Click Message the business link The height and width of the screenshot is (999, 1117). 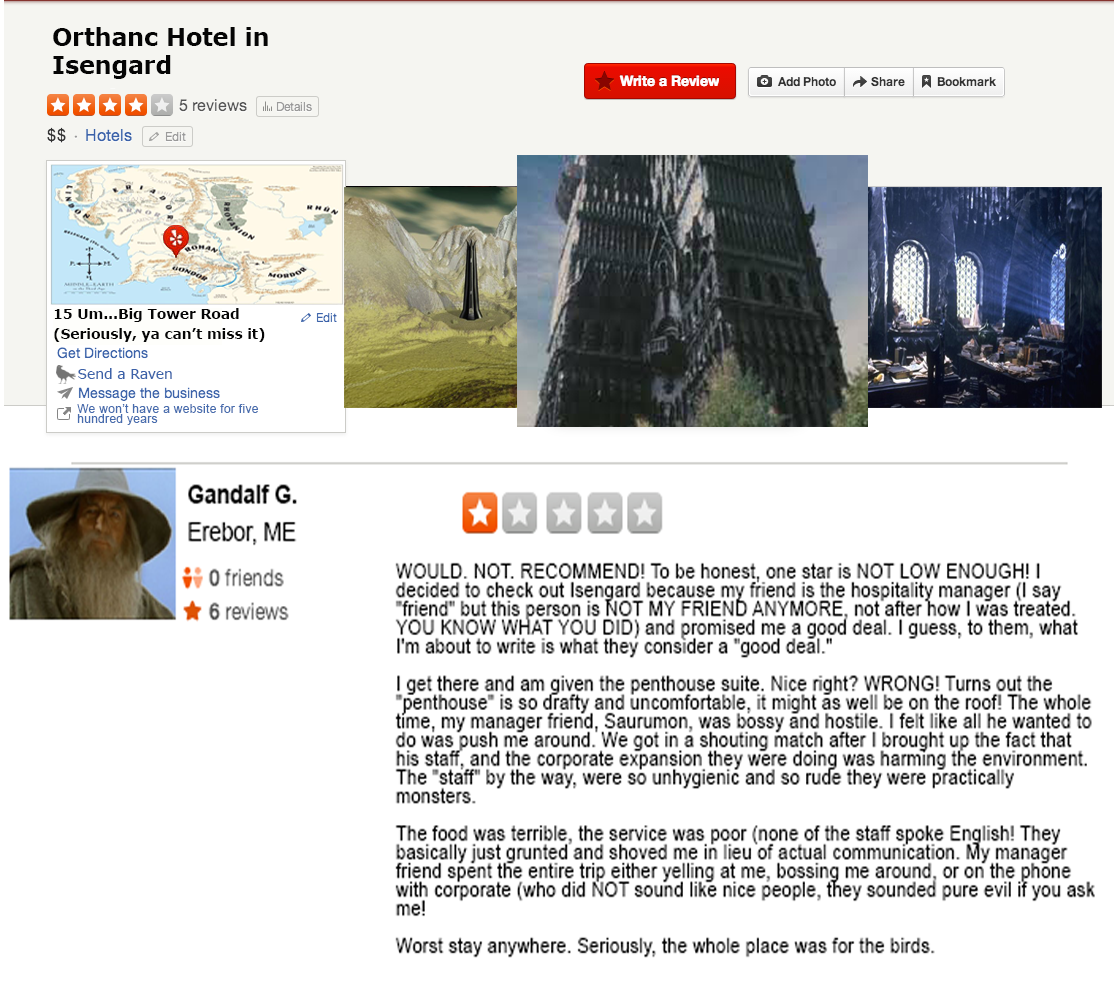[x=149, y=393]
